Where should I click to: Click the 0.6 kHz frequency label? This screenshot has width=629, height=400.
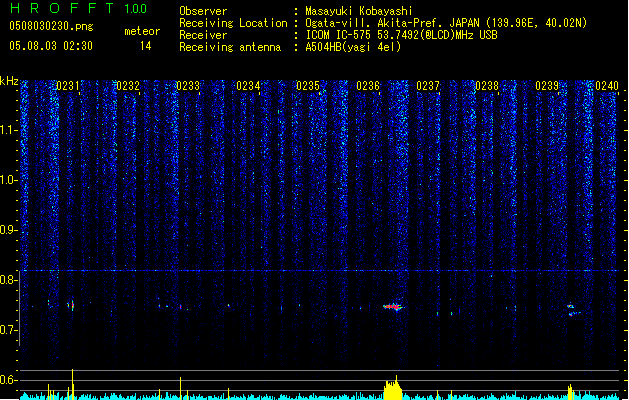point(8,380)
